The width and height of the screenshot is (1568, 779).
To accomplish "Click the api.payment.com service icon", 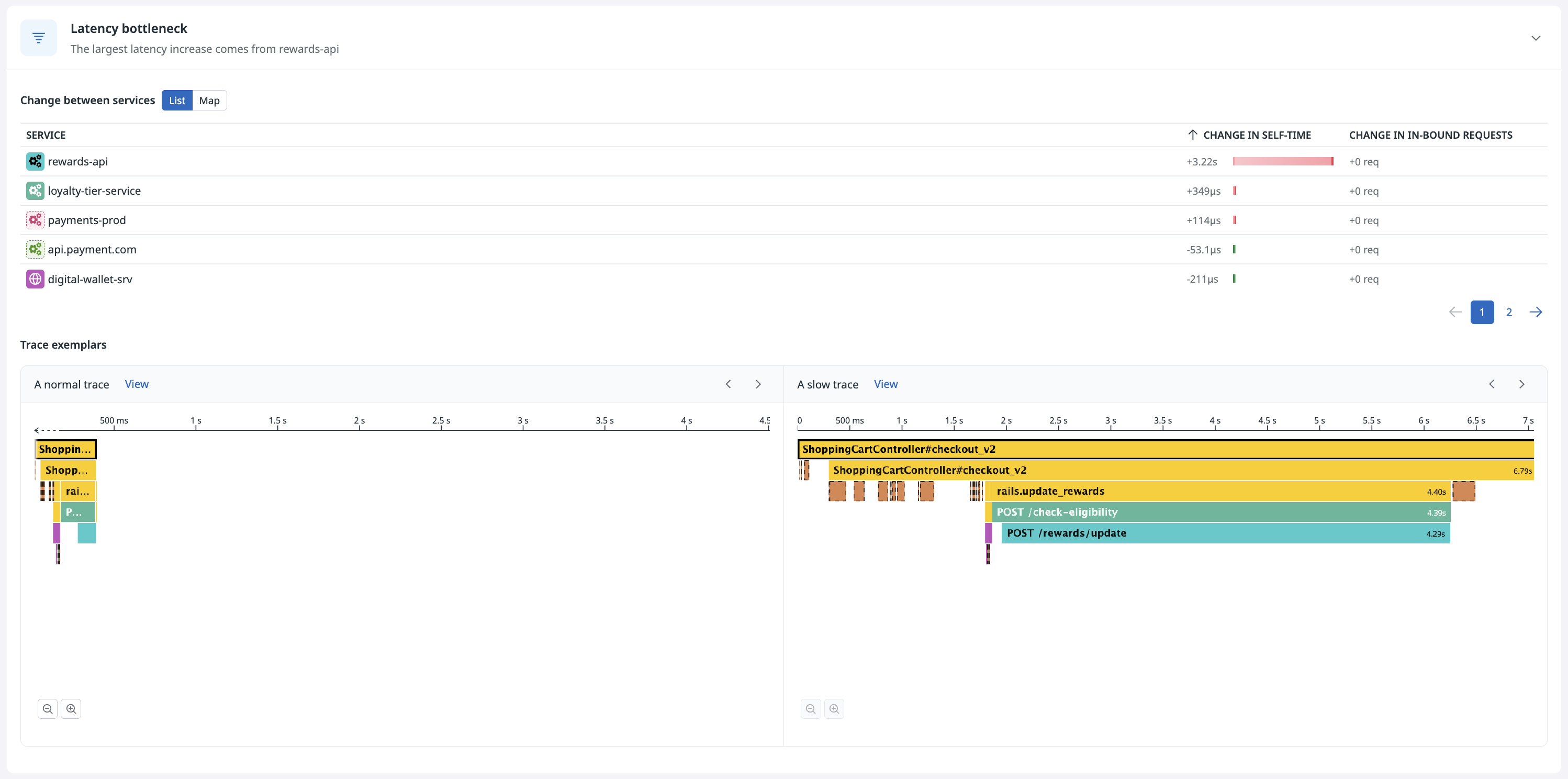I will pyautogui.click(x=35, y=249).
